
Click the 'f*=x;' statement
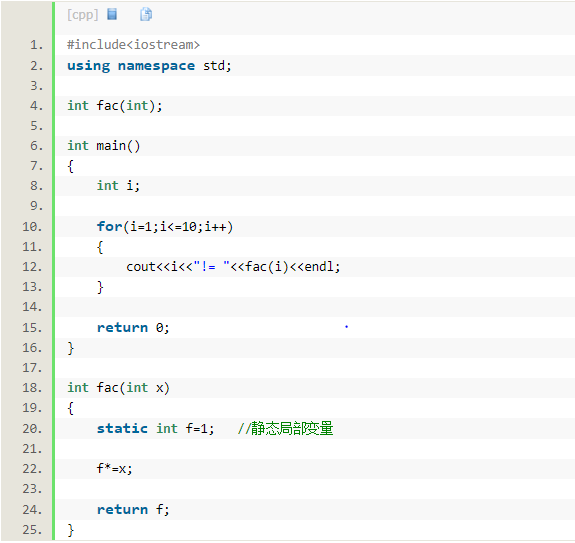114,469
